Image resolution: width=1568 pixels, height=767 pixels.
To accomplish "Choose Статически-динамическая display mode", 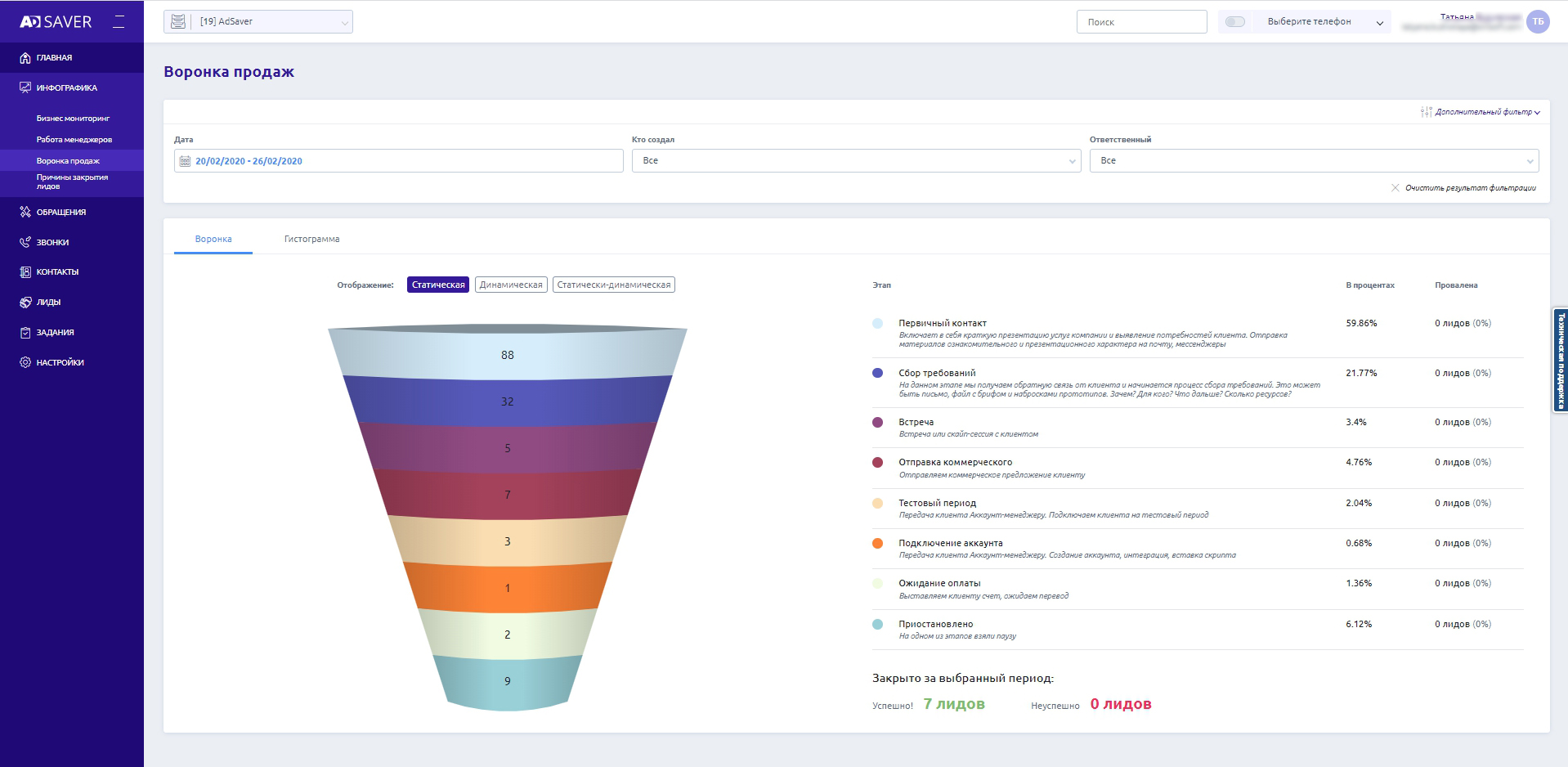I will [613, 285].
